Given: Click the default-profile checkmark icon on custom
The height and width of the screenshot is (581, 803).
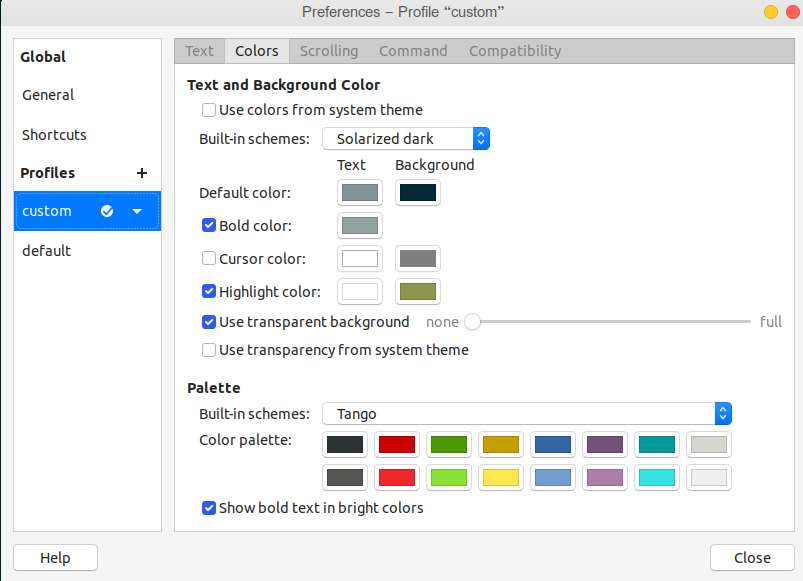Looking at the screenshot, I should coord(108,211).
